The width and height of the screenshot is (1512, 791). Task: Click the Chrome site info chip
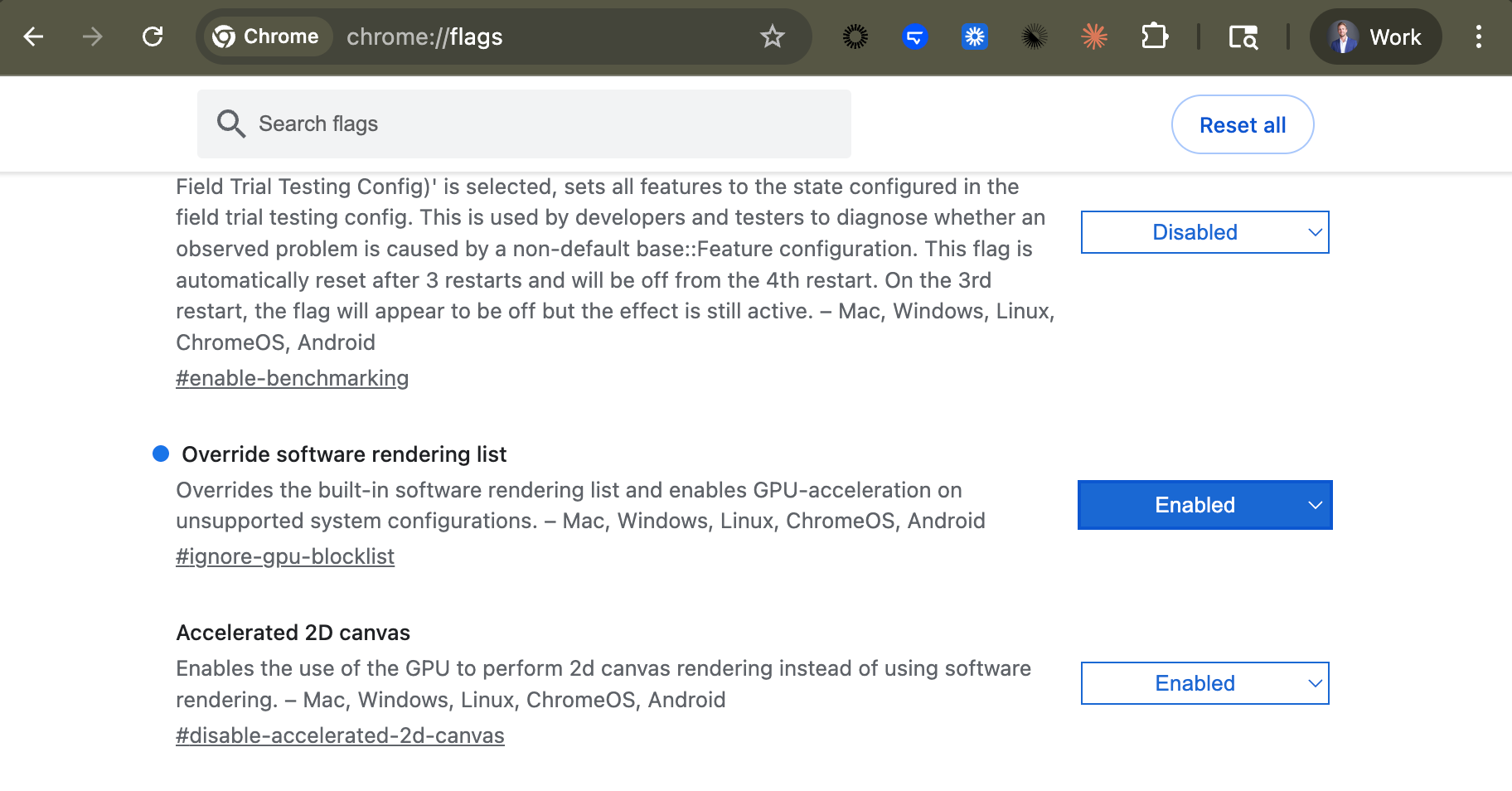click(265, 36)
